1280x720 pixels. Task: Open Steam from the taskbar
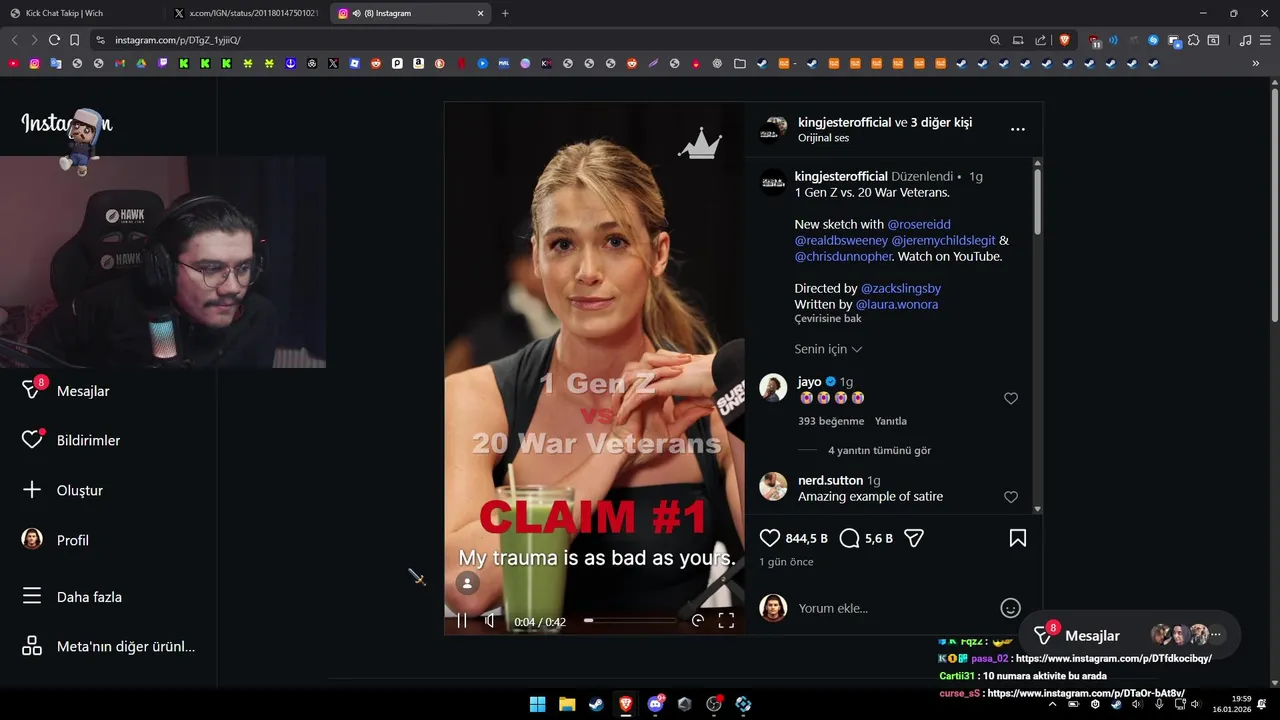coord(596,704)
